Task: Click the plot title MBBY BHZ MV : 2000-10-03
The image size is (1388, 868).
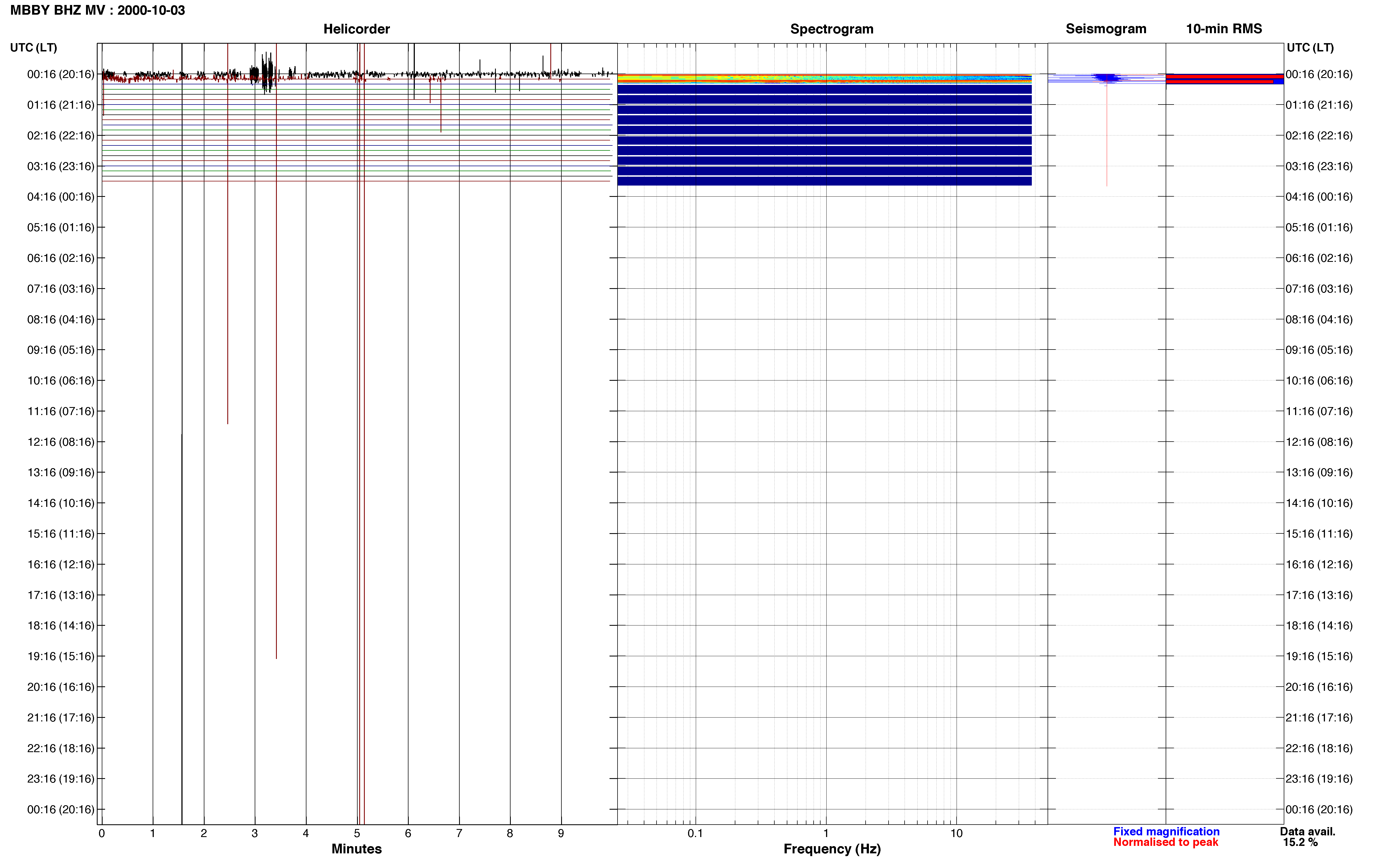Action: coord(98,10)
